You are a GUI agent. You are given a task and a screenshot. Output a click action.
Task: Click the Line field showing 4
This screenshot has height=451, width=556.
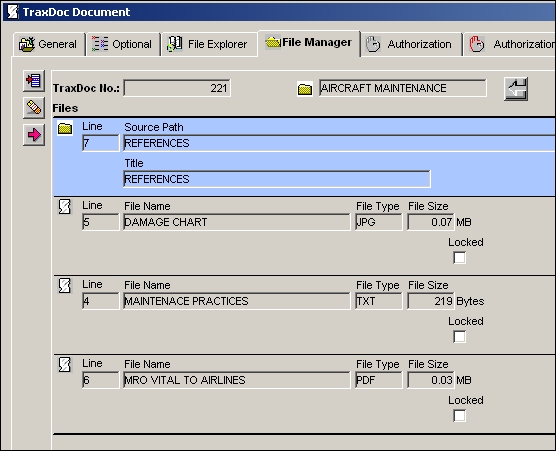pyautogui.click(x=101, y=301)
